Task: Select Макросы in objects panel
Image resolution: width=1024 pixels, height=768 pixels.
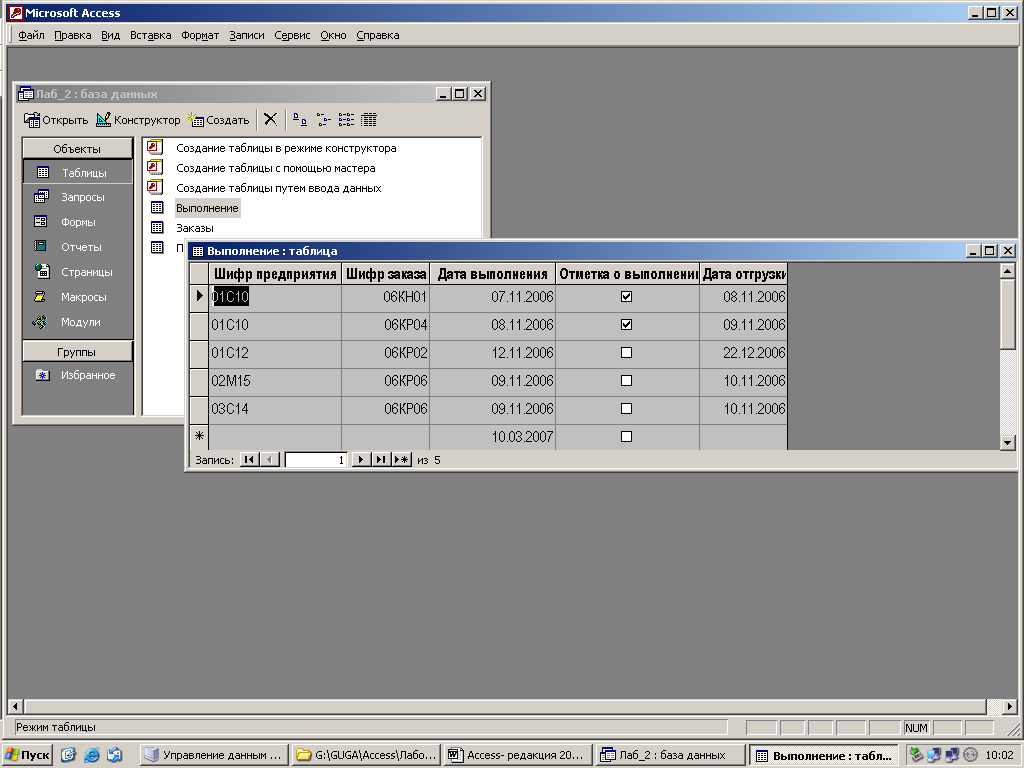Action: coord(78,297)
